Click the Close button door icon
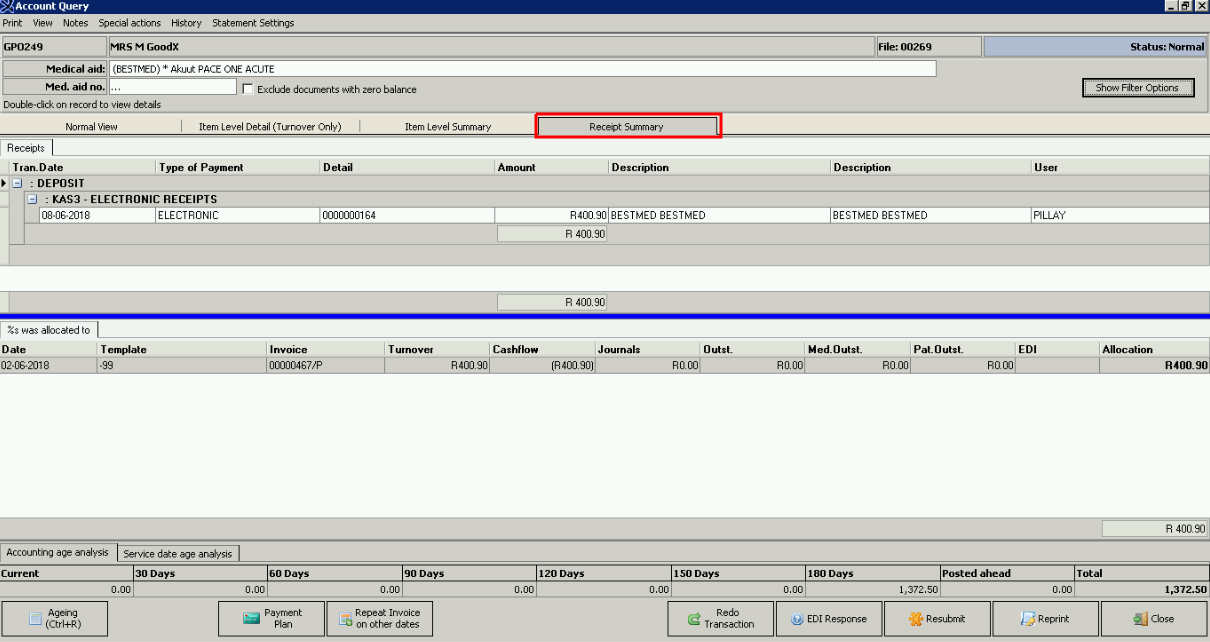1210x642 pixels. (1139, 619)
